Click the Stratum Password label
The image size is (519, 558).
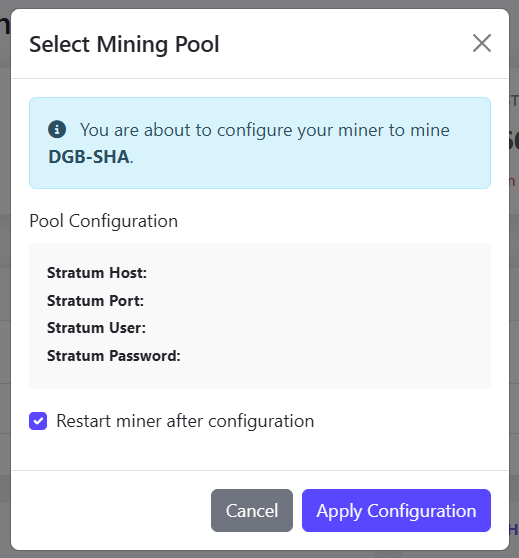(x=114, y=356)
